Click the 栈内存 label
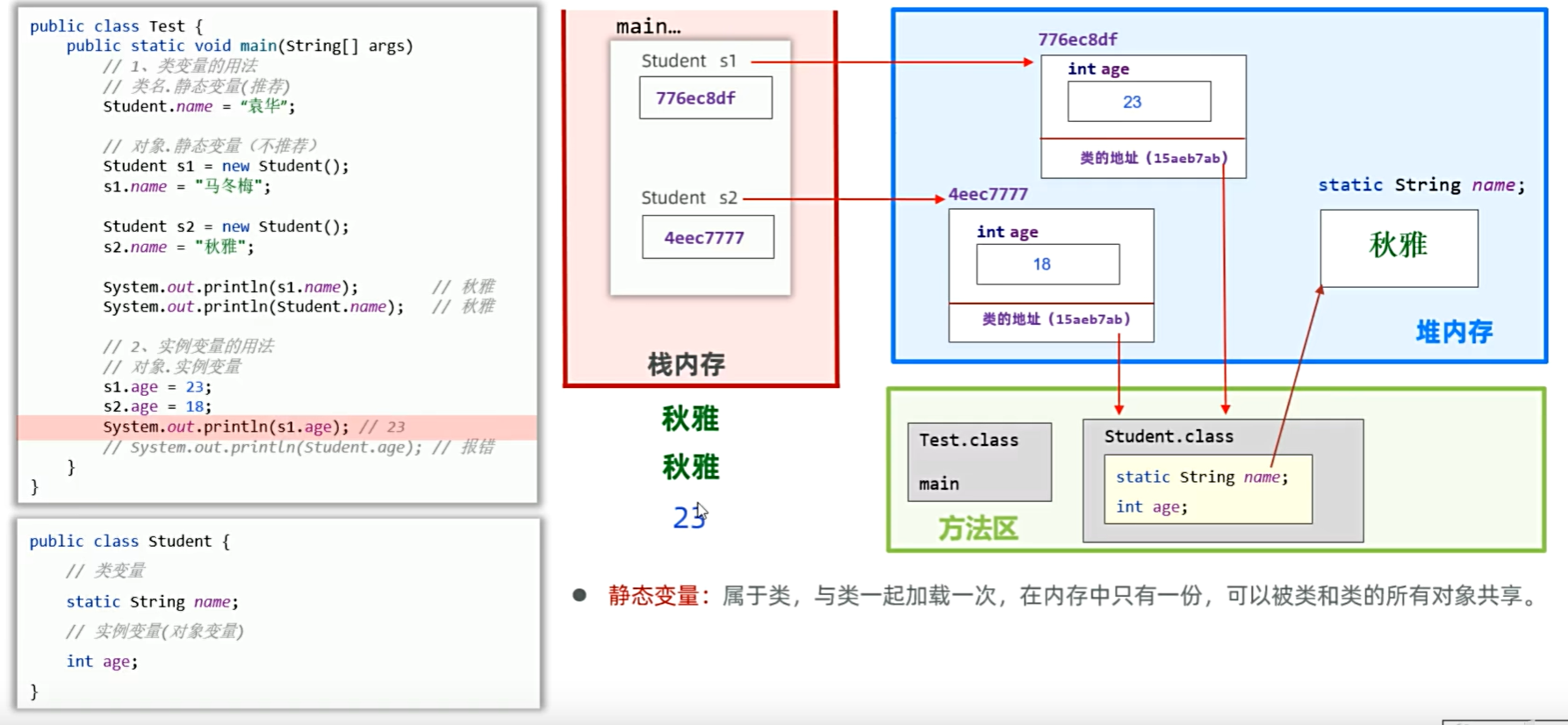 (x=686, y=364)
